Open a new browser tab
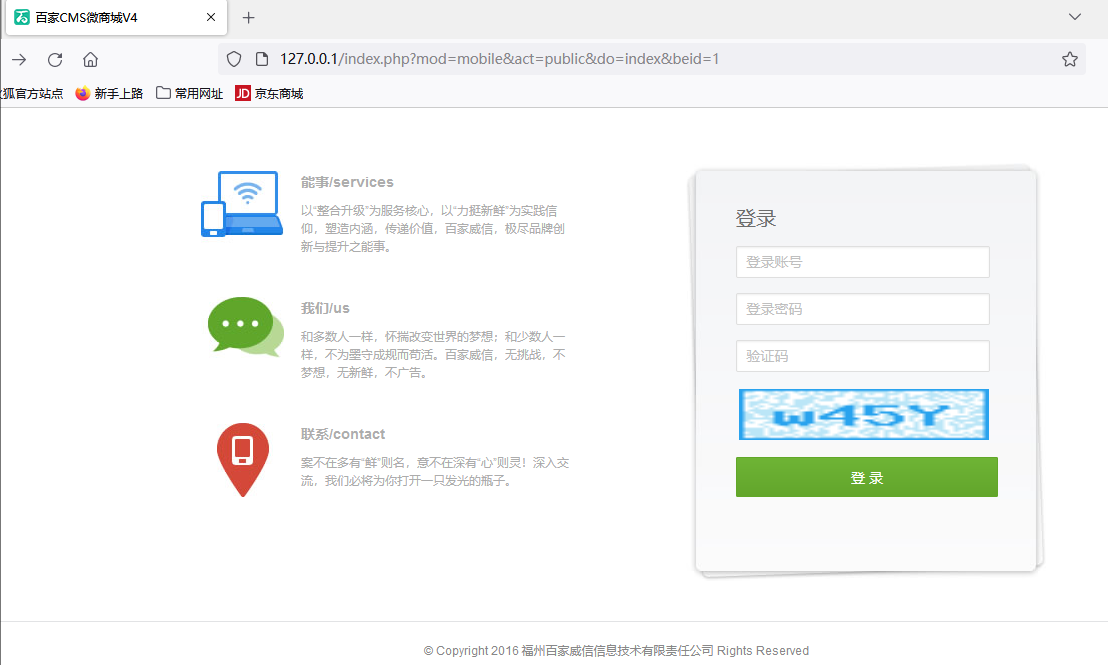The image size is (1108, 665). tap(248, 17)
